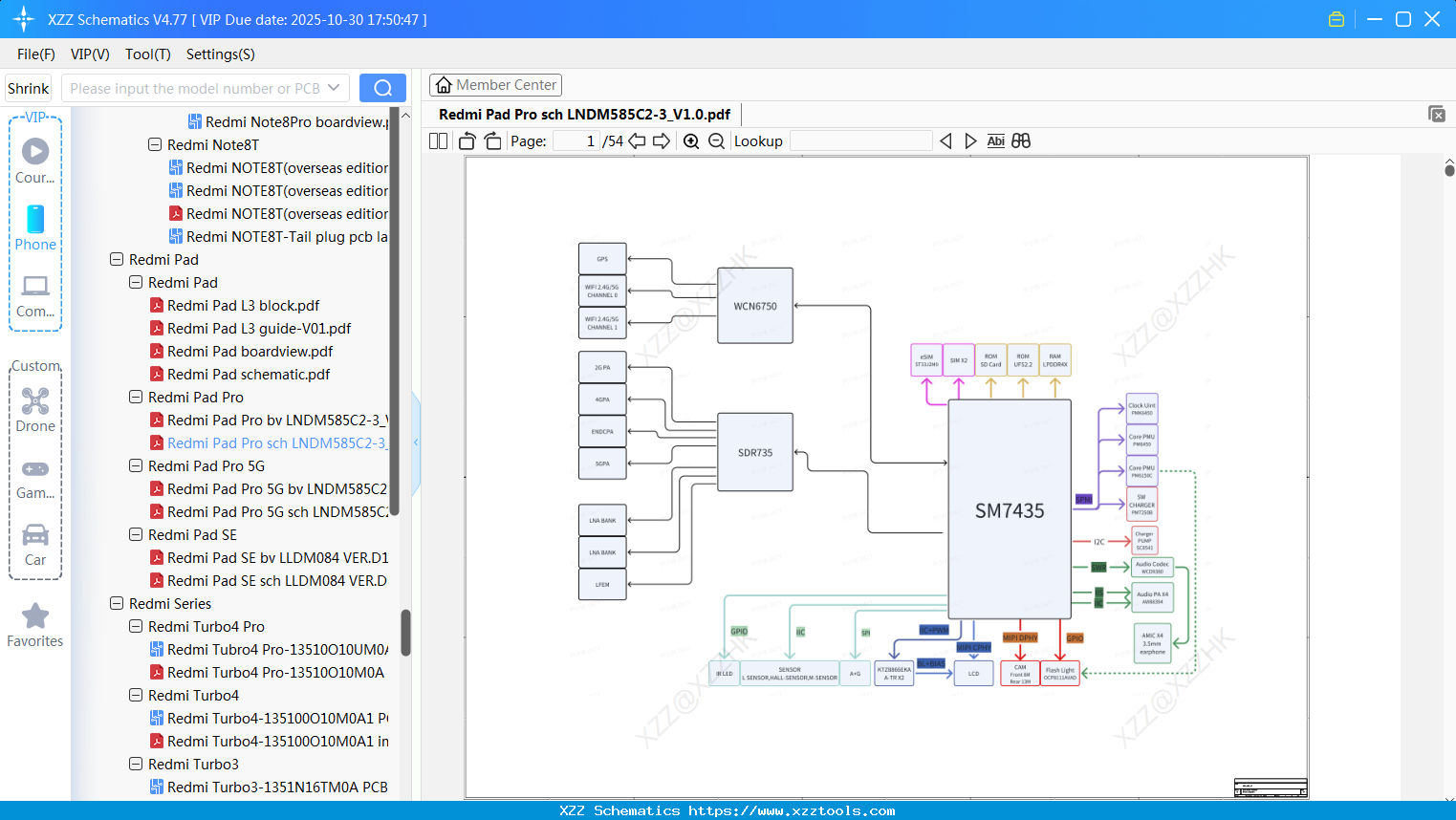This screenshot has width=1456, height=820.
Task: Click the zoom in magnifier icon
Action: 691,141
